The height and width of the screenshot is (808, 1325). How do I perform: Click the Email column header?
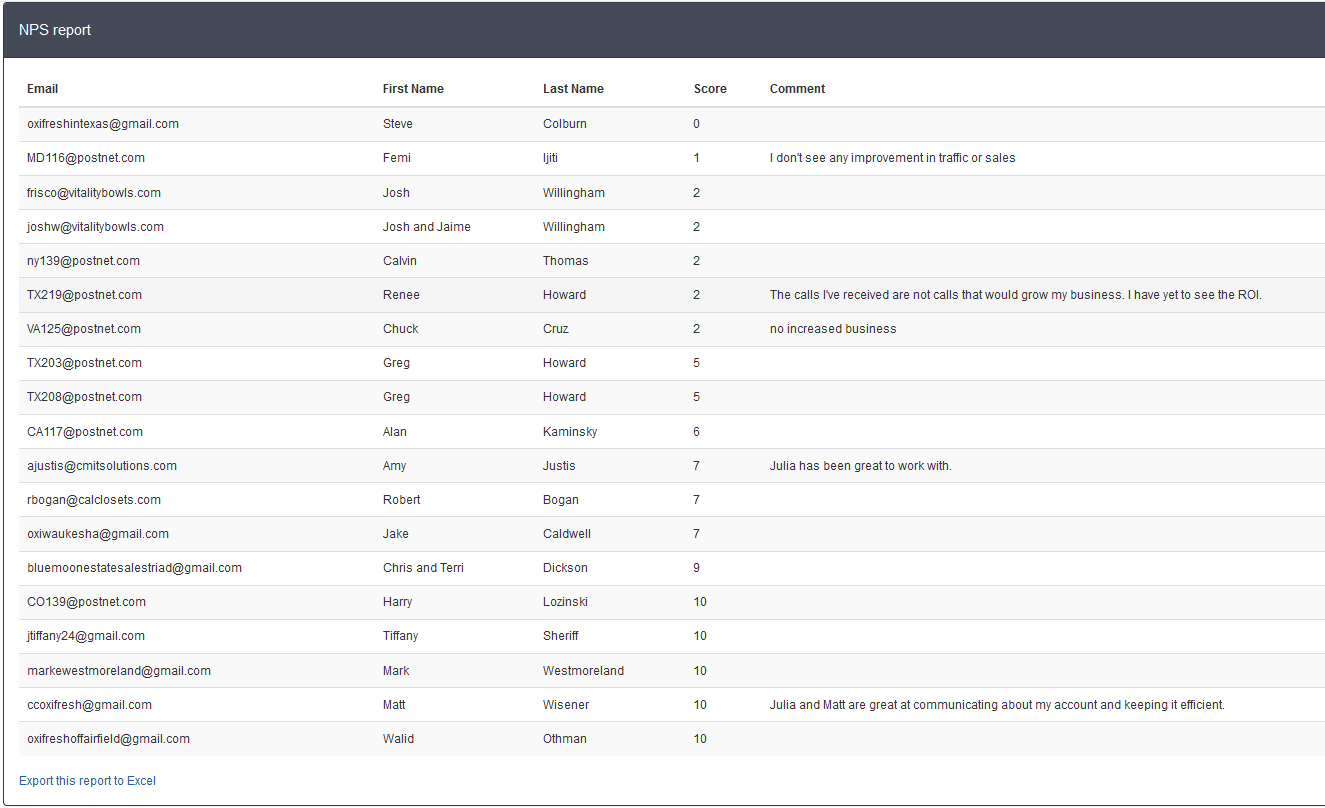[42, 89]
